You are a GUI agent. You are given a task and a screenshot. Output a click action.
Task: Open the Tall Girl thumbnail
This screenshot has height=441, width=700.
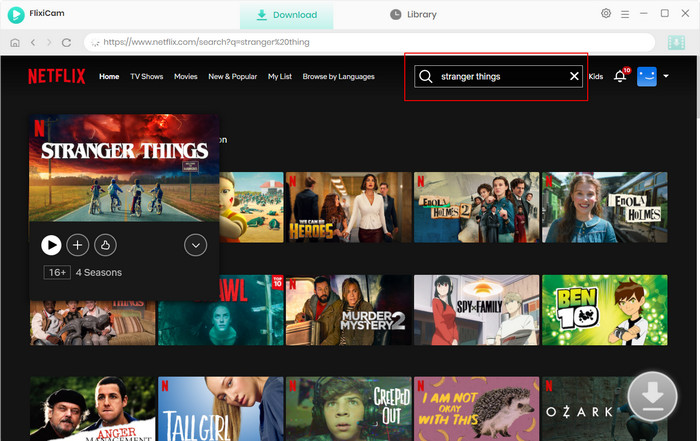pos(221,409)
